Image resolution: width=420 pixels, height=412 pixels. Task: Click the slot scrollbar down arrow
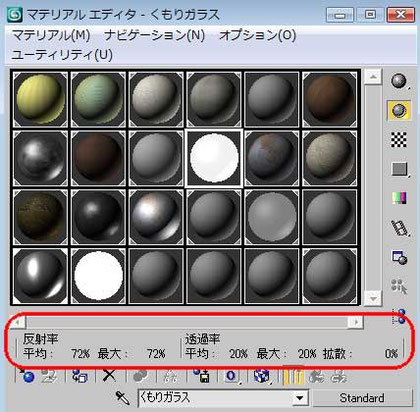(x=373, y=298)
